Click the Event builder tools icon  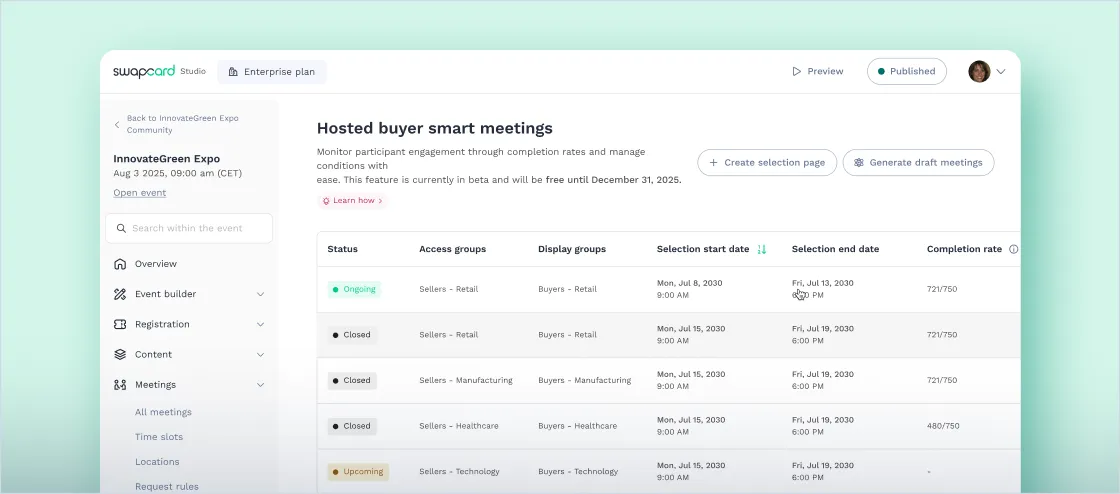click(x=120, y=294)
